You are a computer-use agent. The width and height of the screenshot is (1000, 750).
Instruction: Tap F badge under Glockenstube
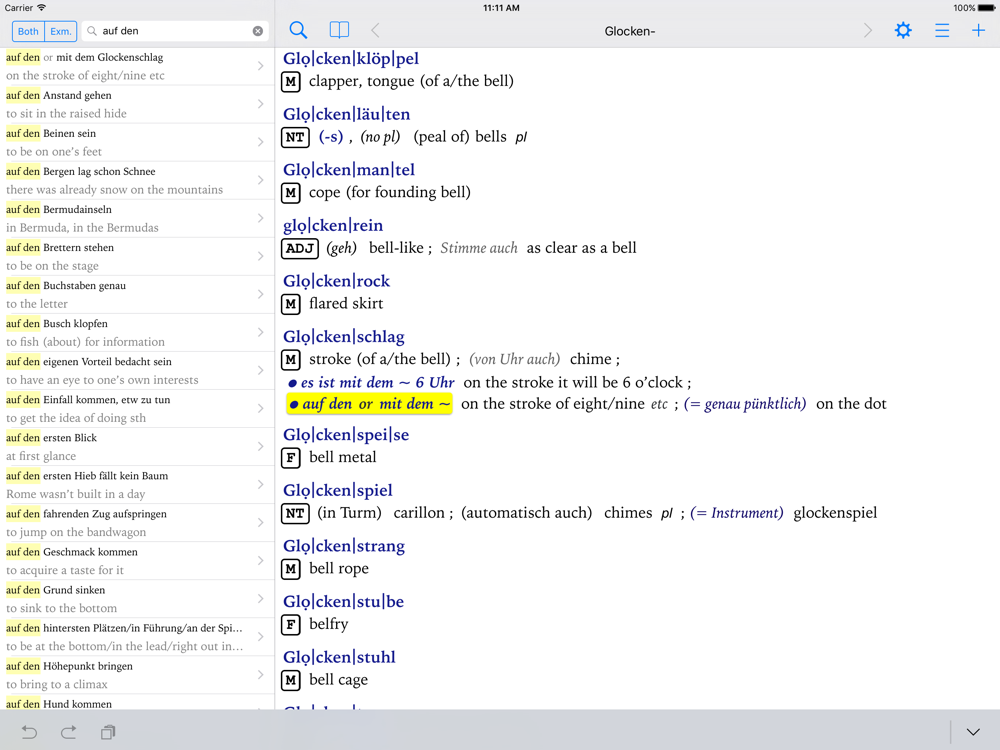pyautogui.click(x=291, y=624)
